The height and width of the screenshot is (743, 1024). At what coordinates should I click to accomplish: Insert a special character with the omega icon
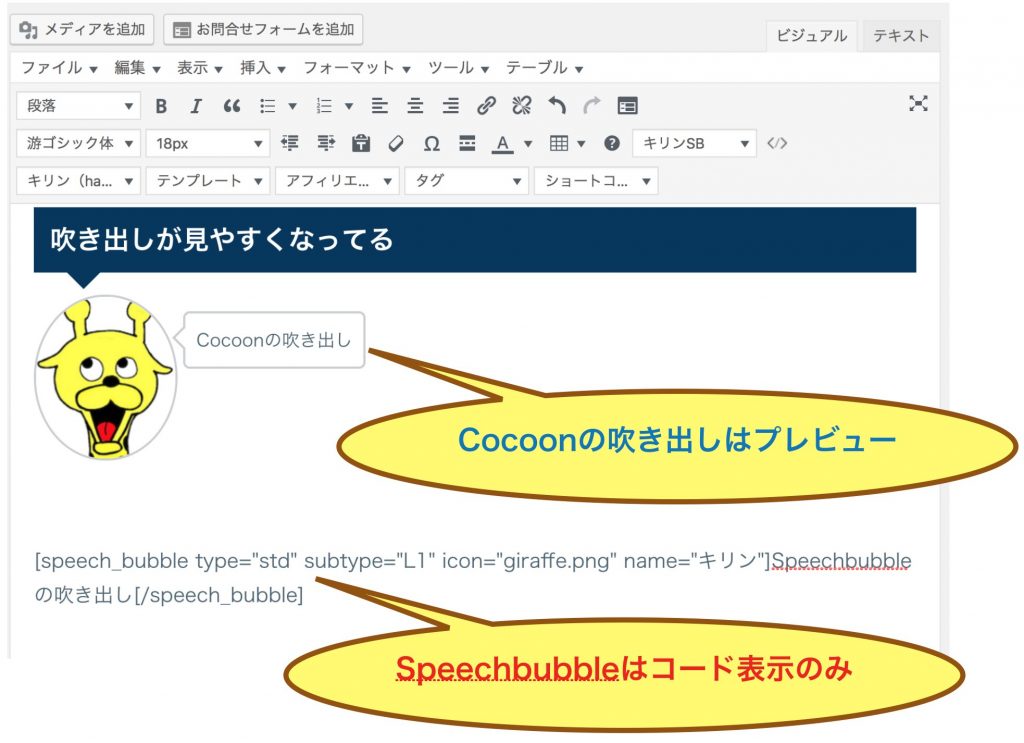point(431,143)
